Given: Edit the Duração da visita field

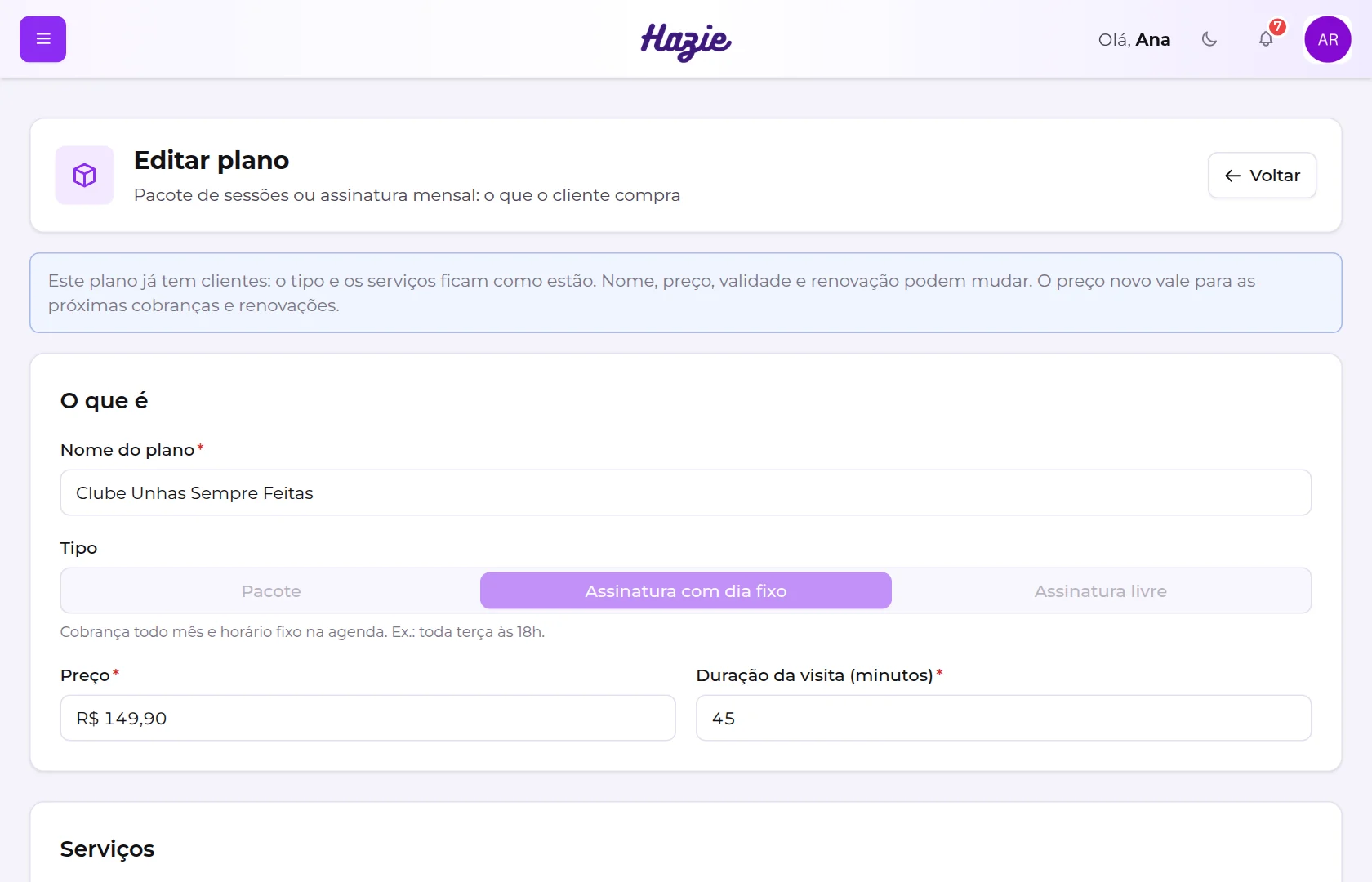Looking at the screenshot, I should point(1004,718).
